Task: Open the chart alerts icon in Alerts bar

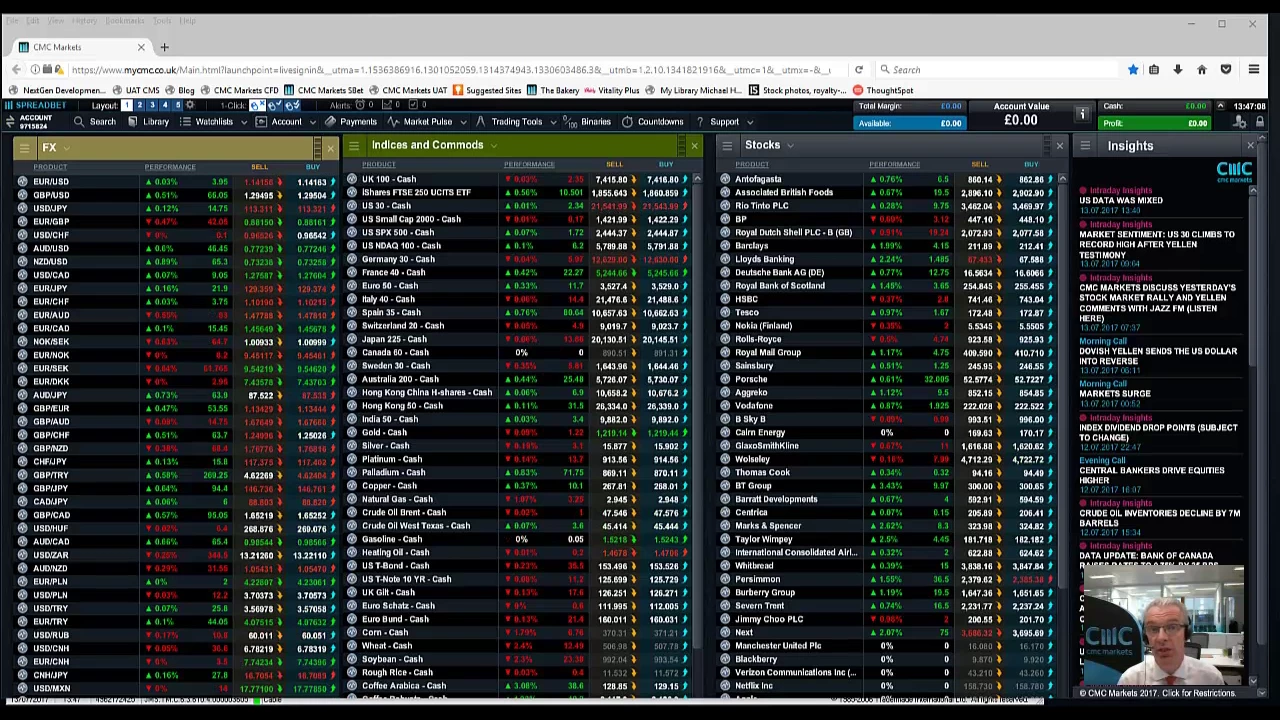Action: [387, 105]
